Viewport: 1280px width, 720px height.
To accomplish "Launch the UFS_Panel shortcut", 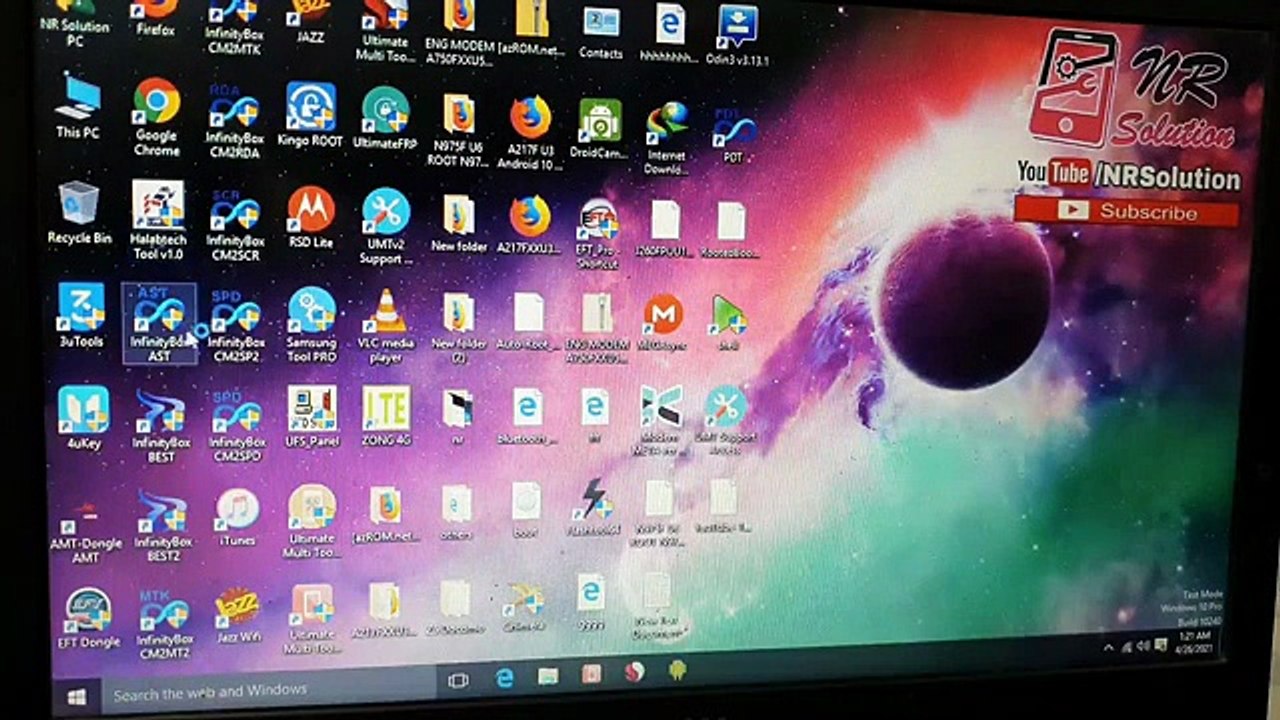I will point(313,418).
